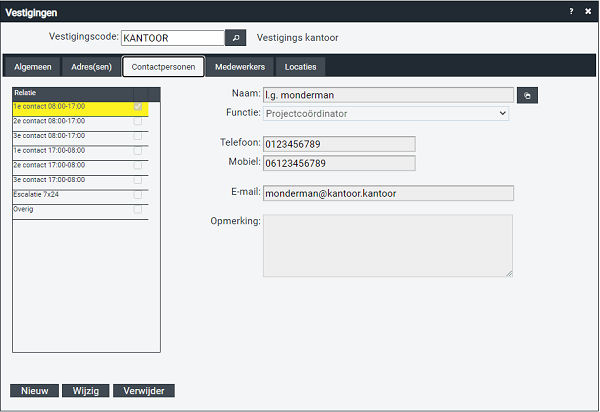Image resolution: width=600 pixels, height=412 pixels.
Task: Click the lookup icon beside the Naam field
Action: pyautogui.click(x=527, y=96)
